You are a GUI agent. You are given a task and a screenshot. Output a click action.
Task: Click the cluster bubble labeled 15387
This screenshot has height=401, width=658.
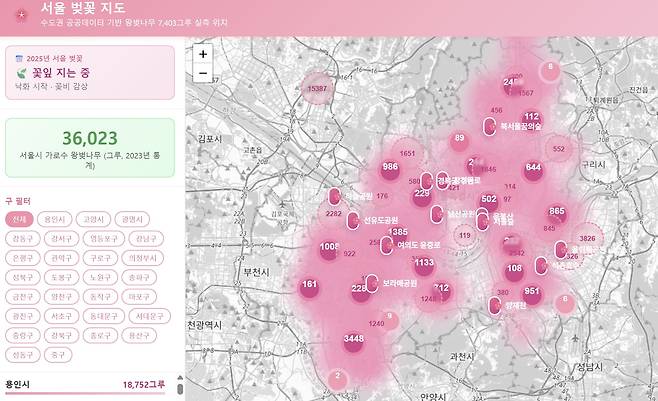tap(317, 89)
